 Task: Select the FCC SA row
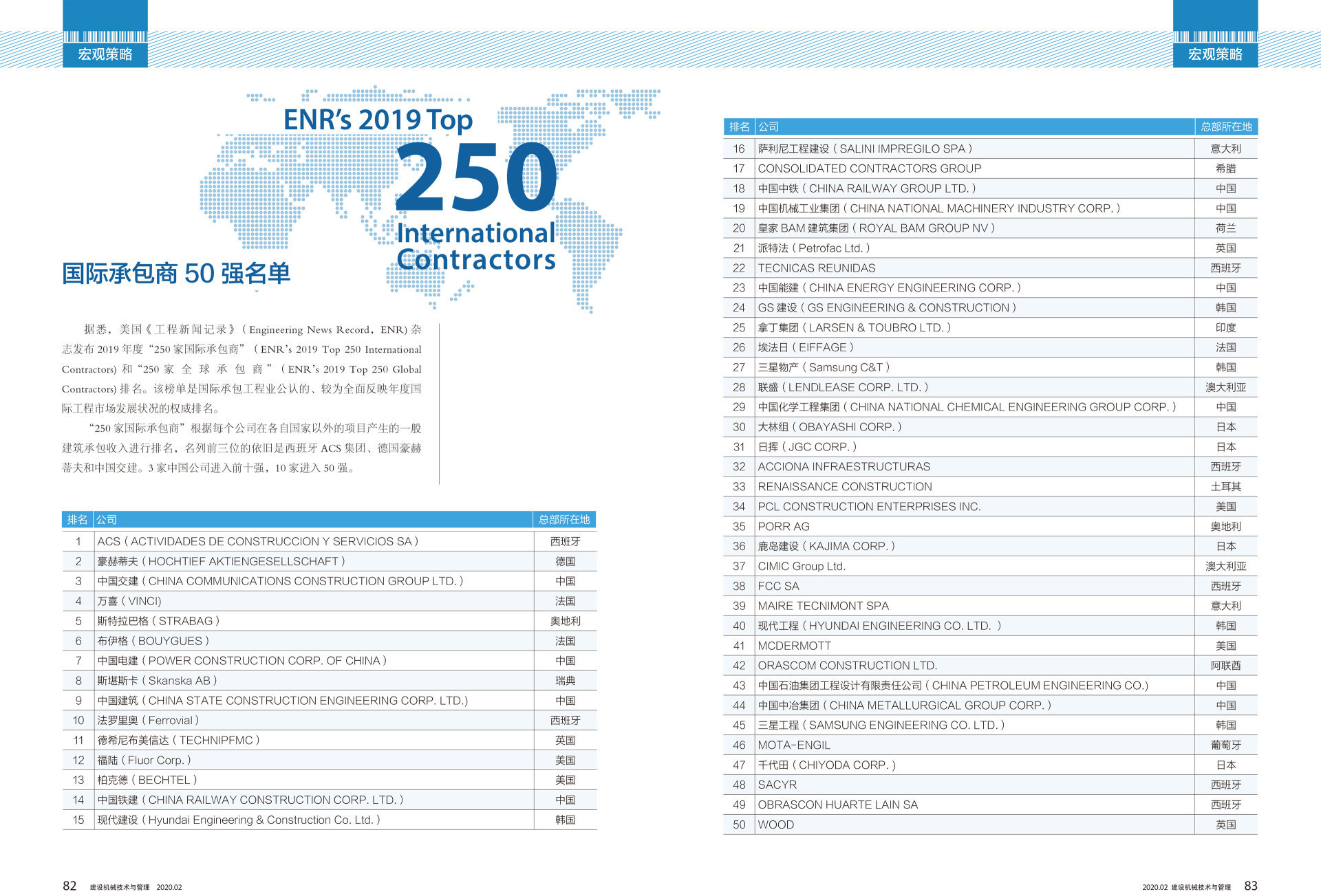[x=990, y=587]
